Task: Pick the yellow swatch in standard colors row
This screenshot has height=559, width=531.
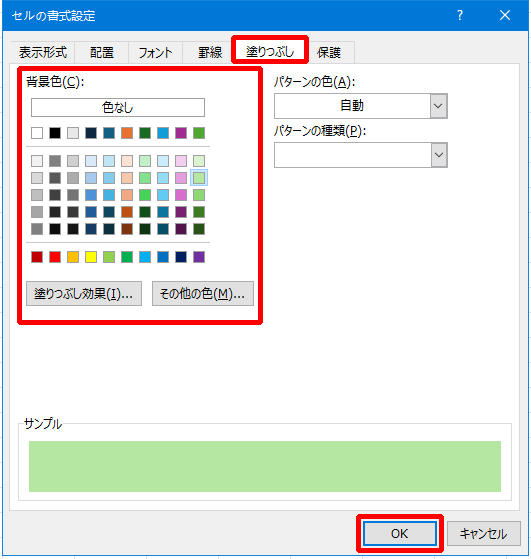Action: pos(91,257)
